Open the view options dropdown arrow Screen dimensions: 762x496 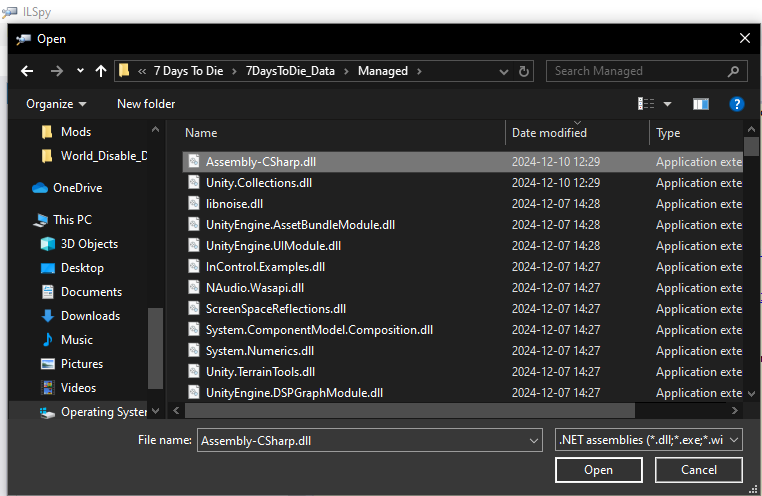(x=667, y=104)
